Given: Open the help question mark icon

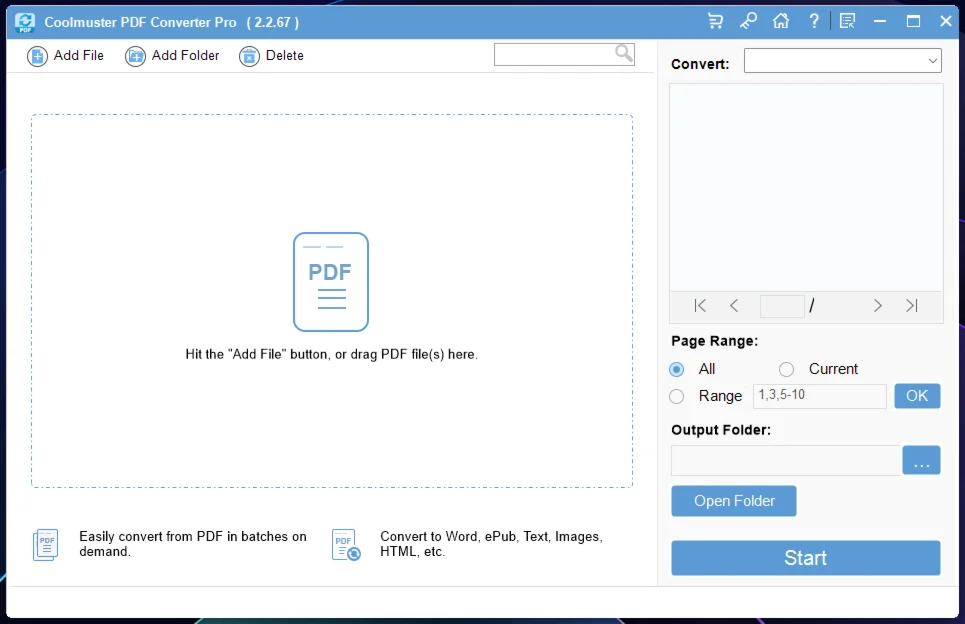Looking at the screenshot, I should (814, 21).
